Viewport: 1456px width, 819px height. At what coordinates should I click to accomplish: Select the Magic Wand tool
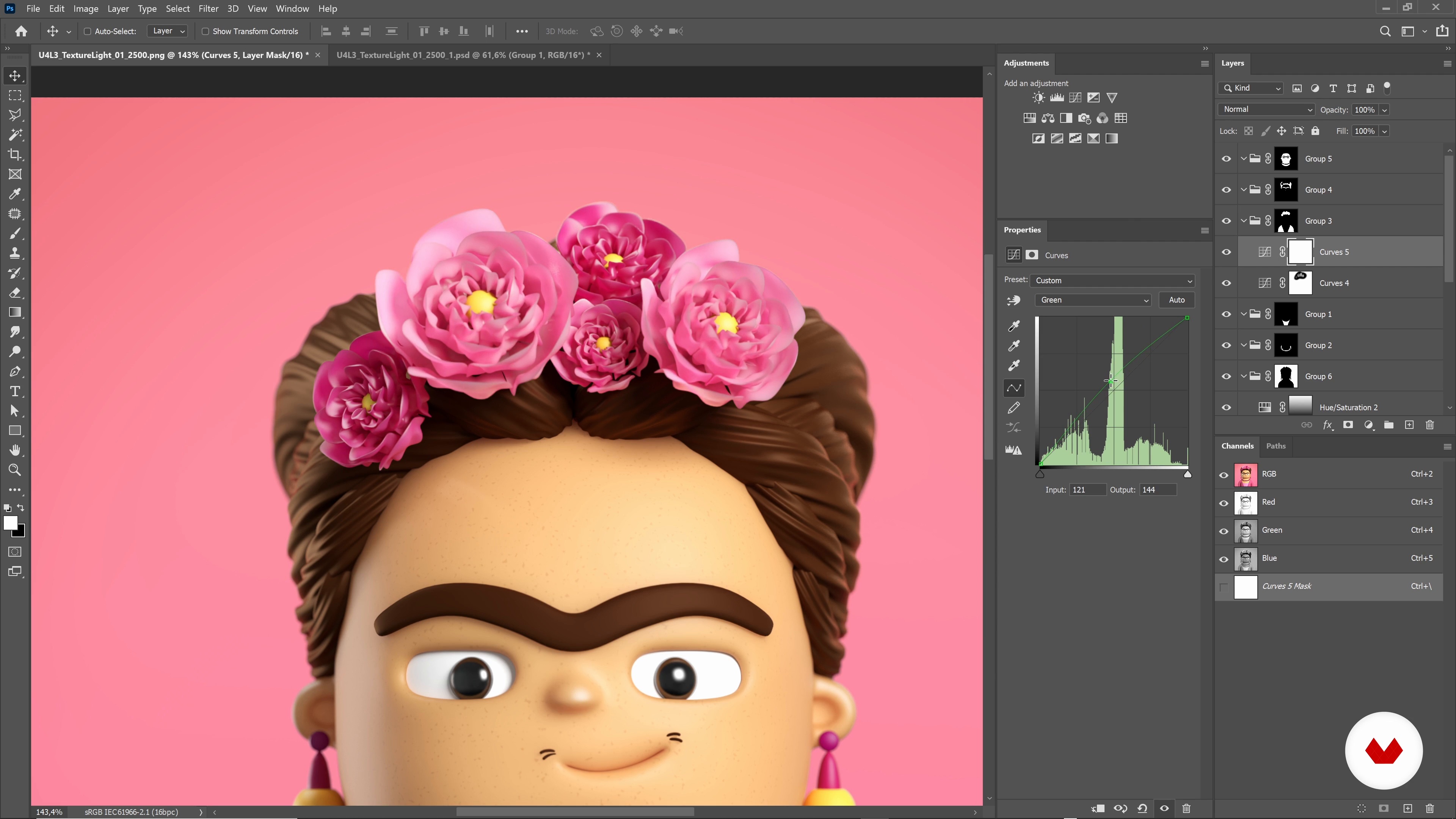15,135
